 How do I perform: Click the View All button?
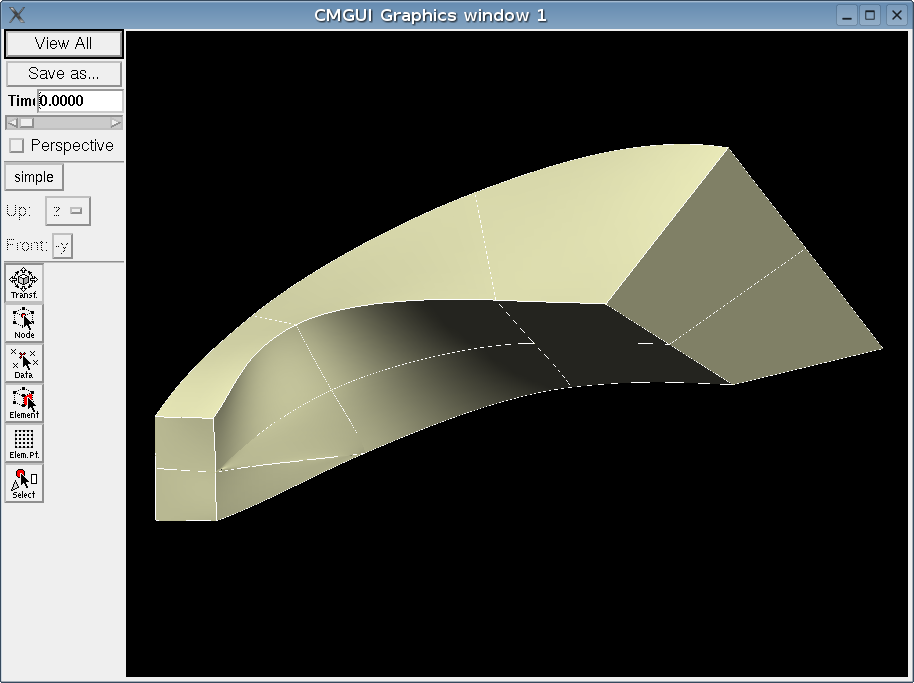pos(64,44)
